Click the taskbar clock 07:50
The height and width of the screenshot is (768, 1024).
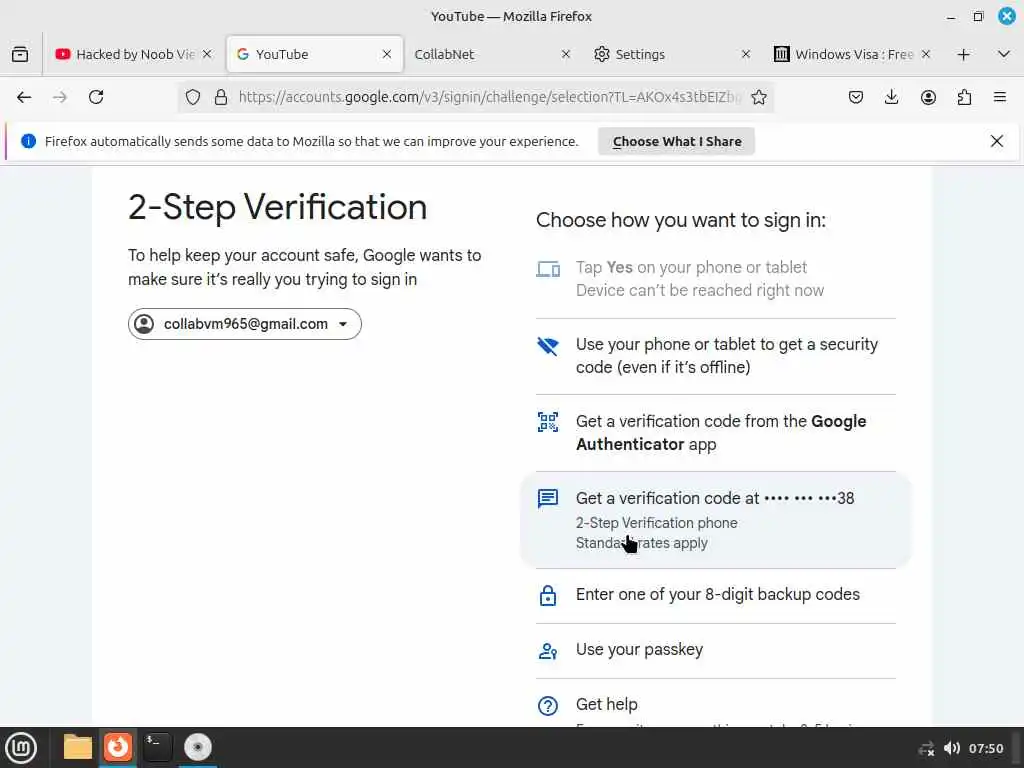point(985,748)
